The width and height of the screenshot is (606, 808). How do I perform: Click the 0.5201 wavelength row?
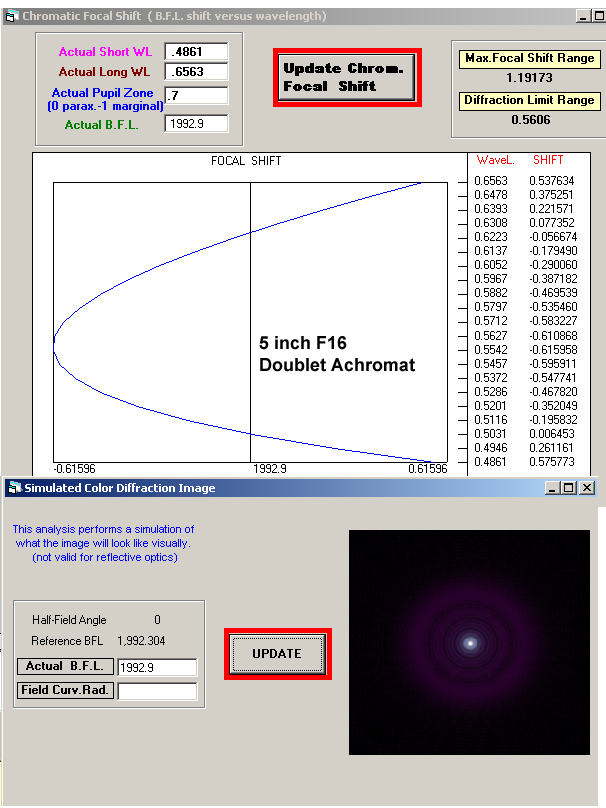(x=491, y=406)
